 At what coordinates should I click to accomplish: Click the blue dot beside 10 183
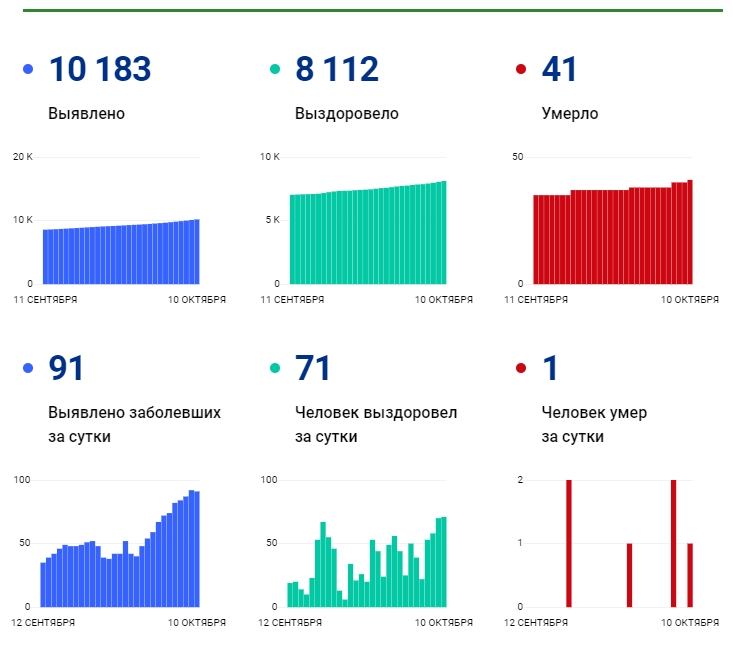coord(28,69)
